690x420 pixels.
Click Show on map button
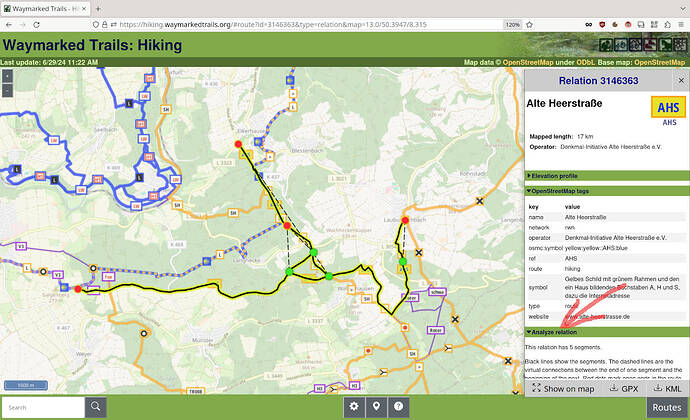click(563, 388)
